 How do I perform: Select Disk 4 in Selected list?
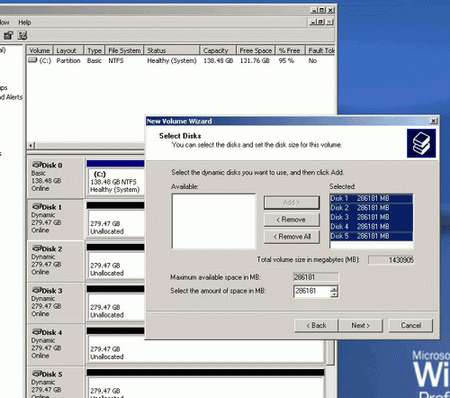click(x=371, y=227)
